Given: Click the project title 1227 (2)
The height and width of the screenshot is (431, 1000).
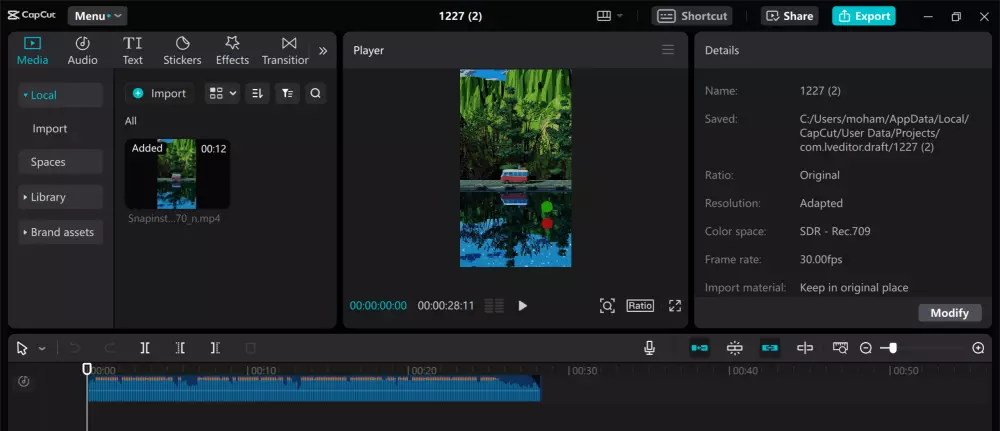Looking at the screenshot, I should [460, 16].
